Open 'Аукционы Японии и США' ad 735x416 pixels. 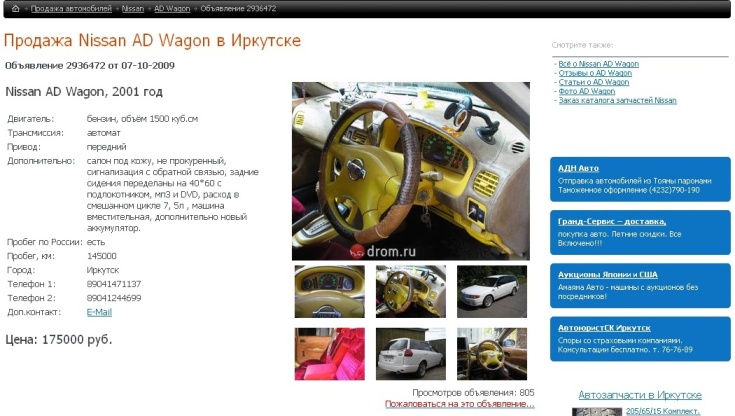(x=608, y=274)
